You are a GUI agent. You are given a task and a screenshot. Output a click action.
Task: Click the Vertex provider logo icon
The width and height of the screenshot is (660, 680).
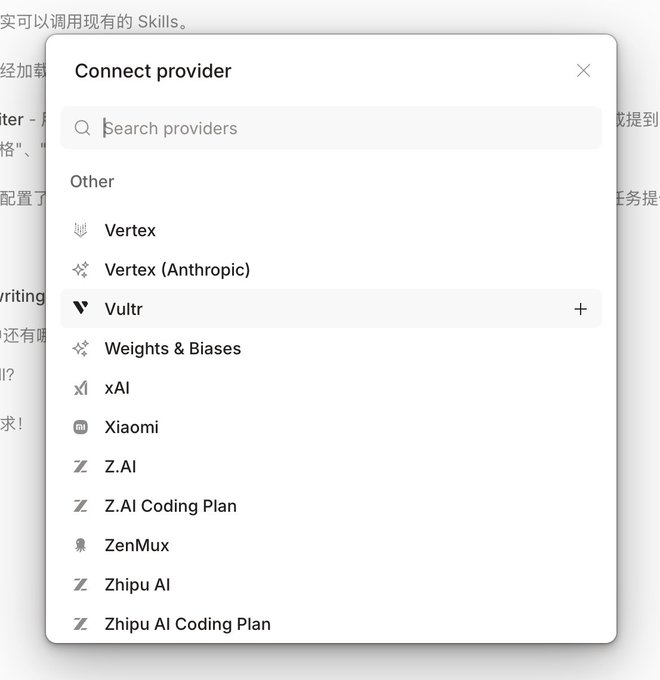coord(81,230)
